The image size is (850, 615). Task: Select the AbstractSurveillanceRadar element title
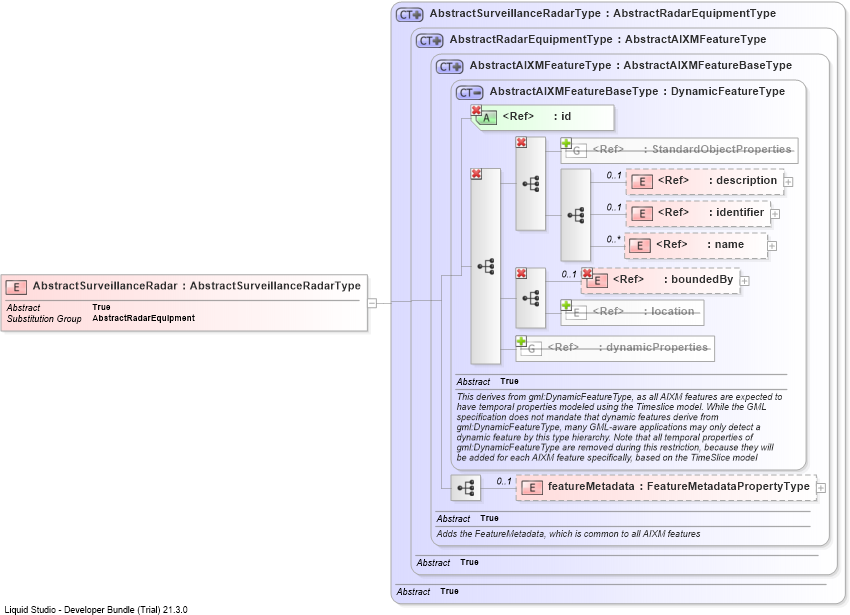(196, 286)
